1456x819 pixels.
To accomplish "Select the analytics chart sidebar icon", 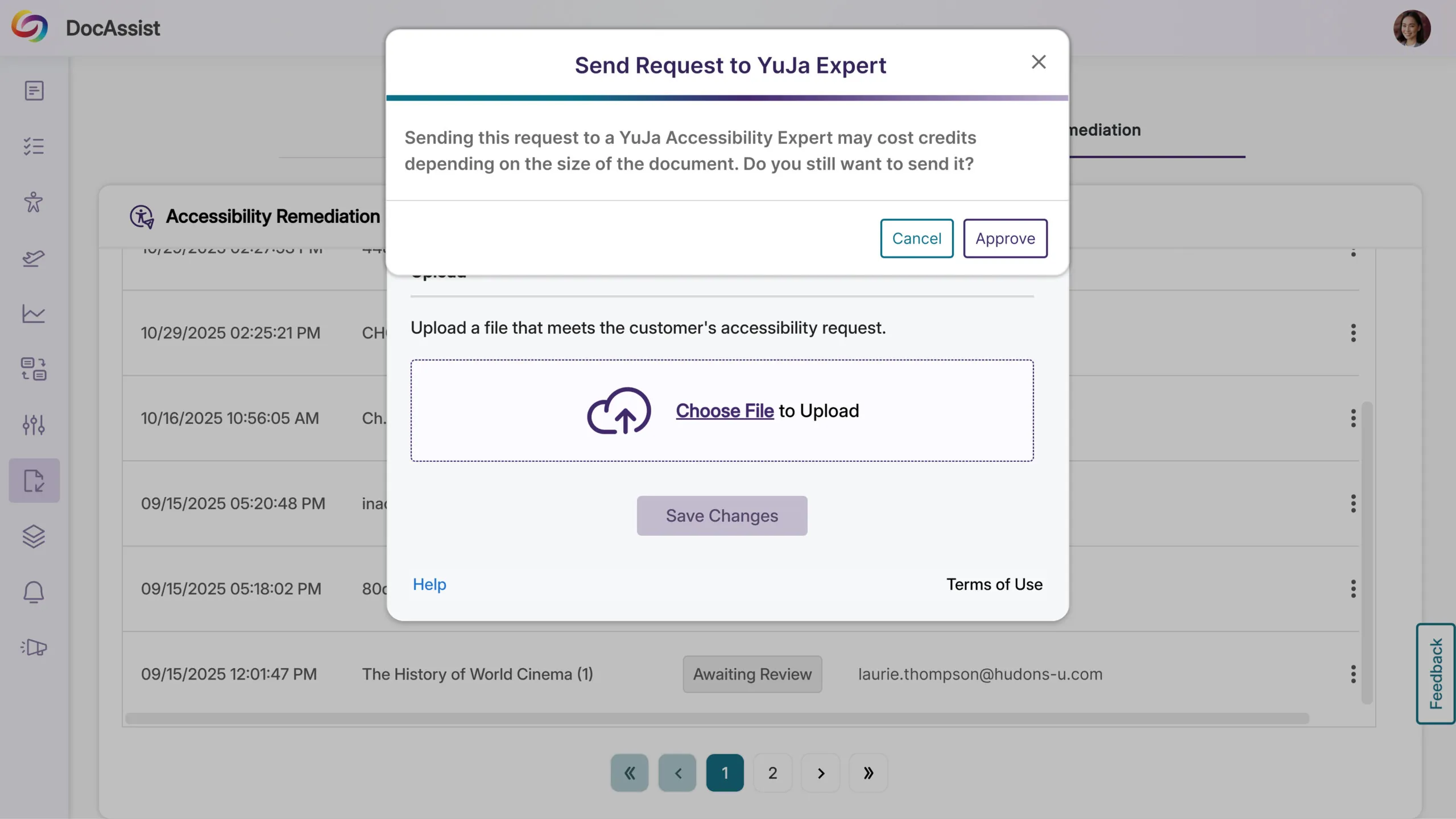I will [34, 313].
